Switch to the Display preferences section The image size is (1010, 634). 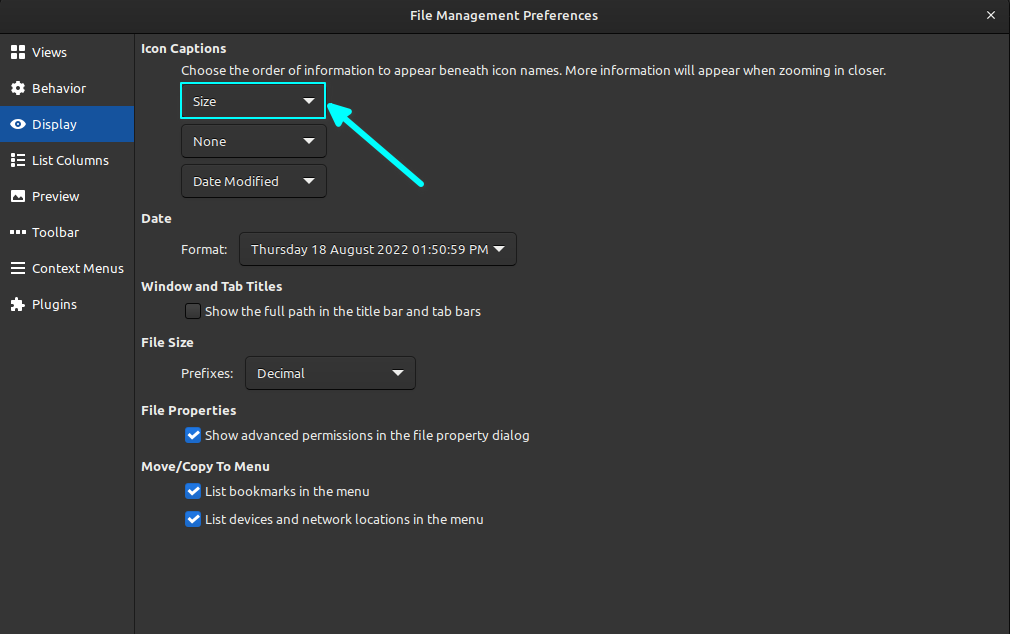pyautogui.click(x=55, y=124)
